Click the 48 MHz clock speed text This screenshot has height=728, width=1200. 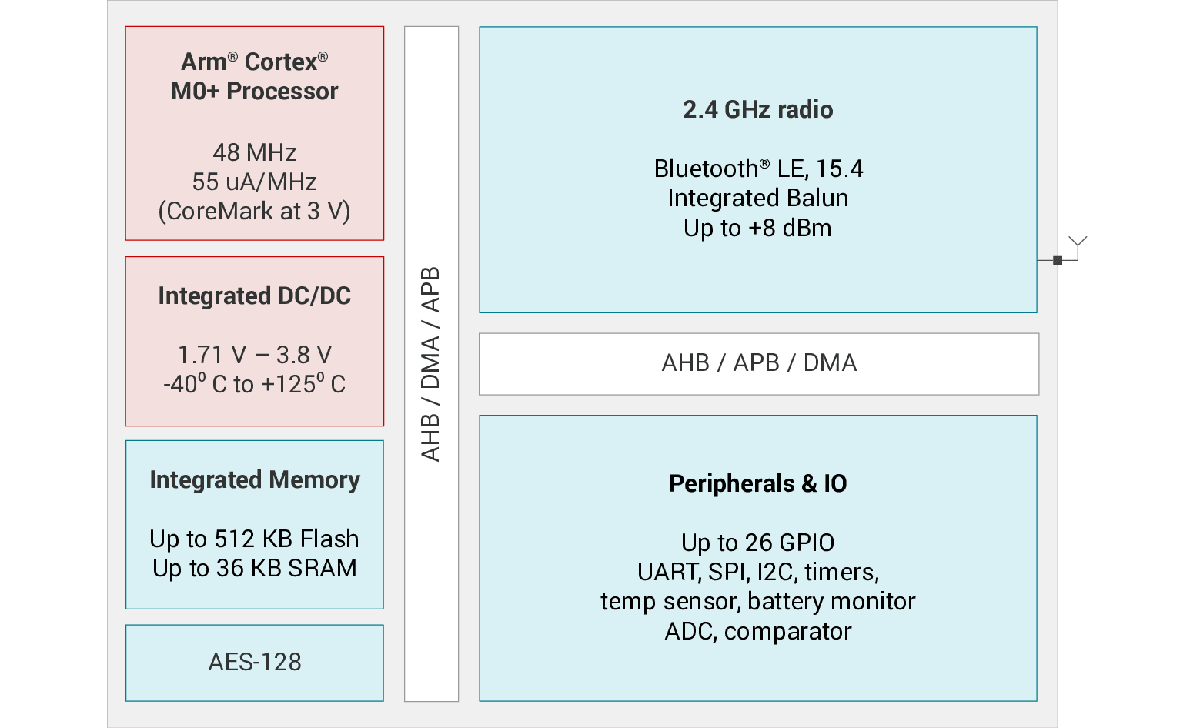254,153
